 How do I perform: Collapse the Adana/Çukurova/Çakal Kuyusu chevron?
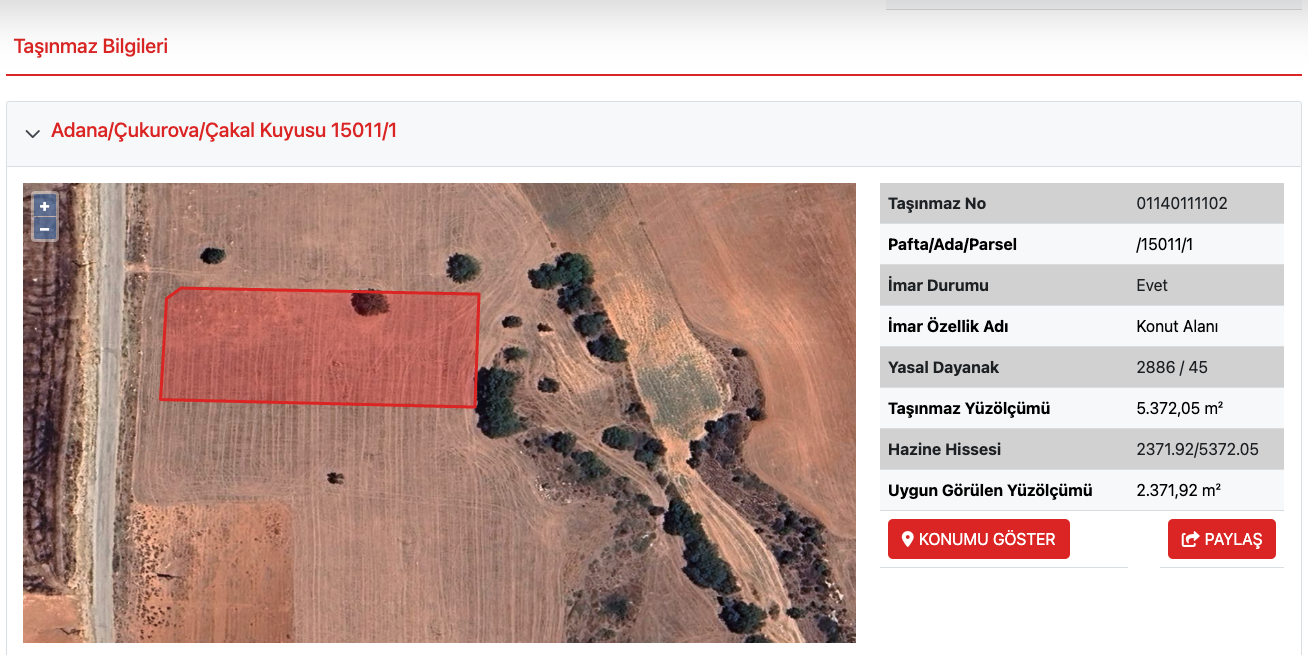tap(32, 133)
